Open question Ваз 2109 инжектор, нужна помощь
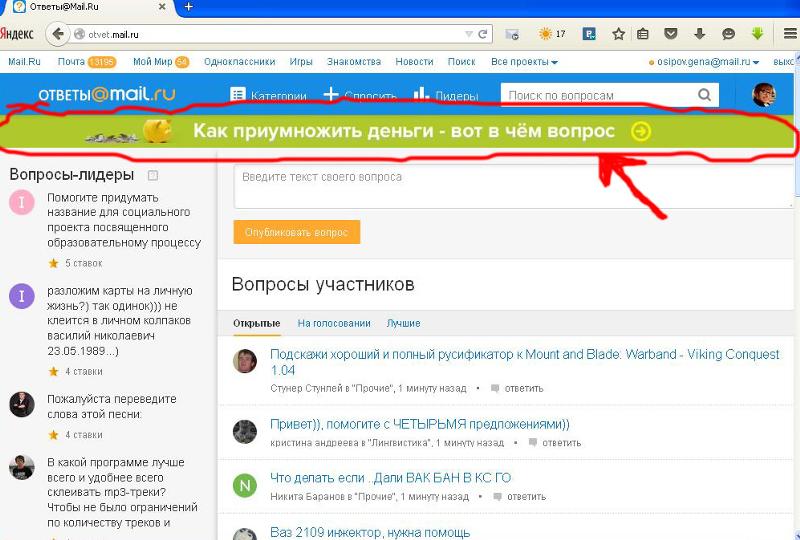Image resolution: width=800 pixels, height=540 pixels. pos(369,532)
